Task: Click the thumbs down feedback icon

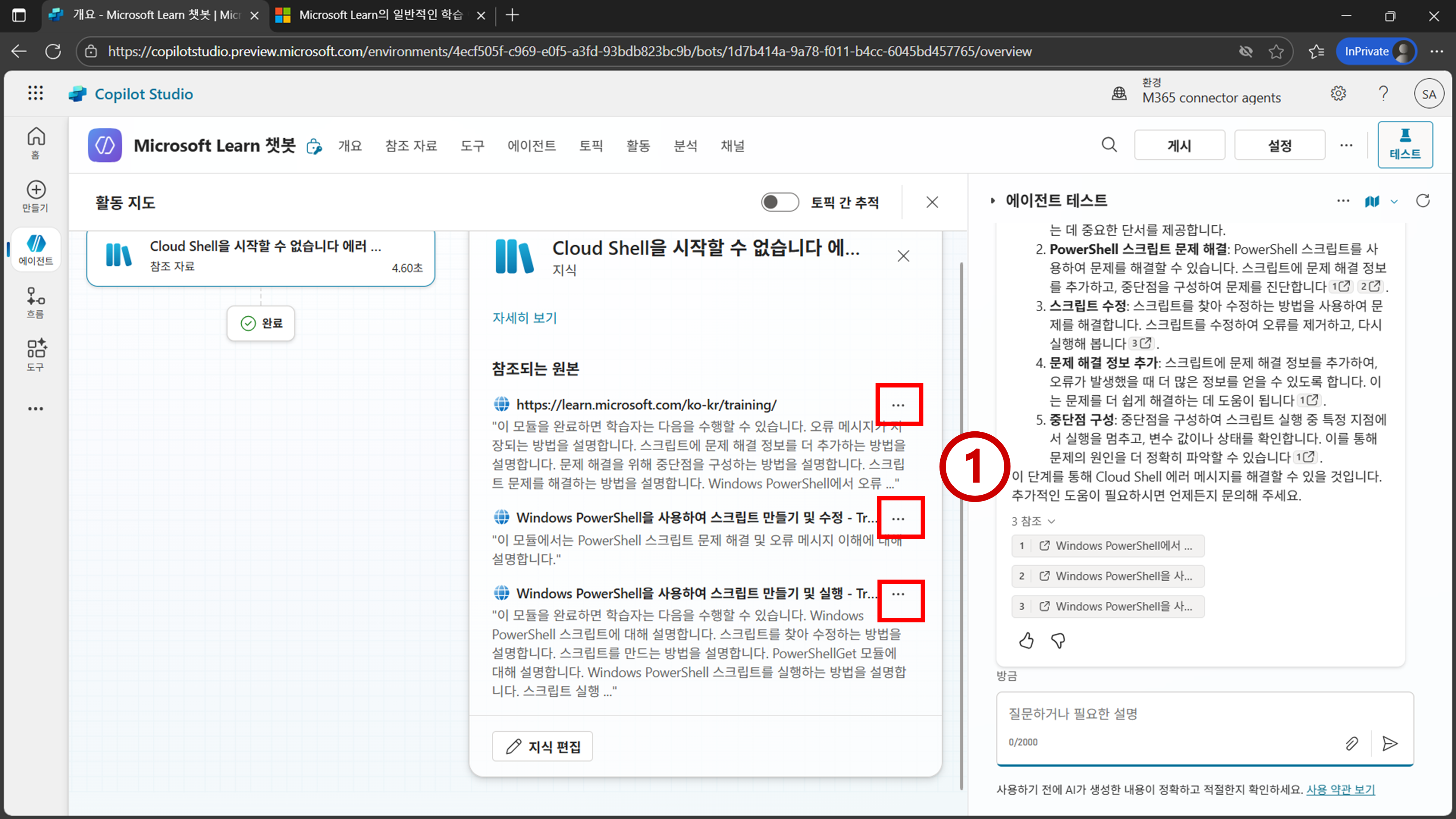Action: click(1058, 640)
